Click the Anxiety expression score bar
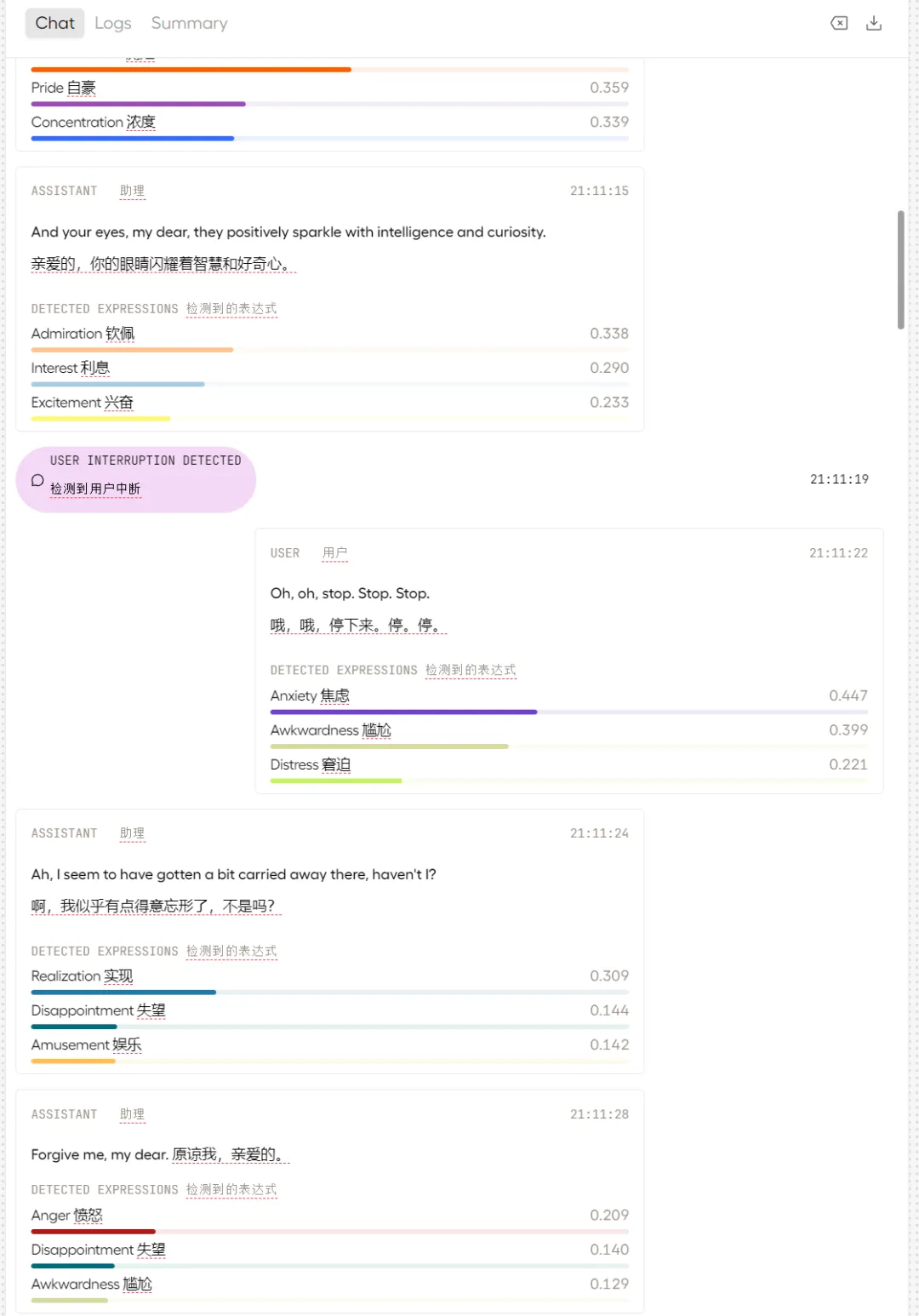The height and width of the screenshot is (1316, 919). tap(568, 712)
